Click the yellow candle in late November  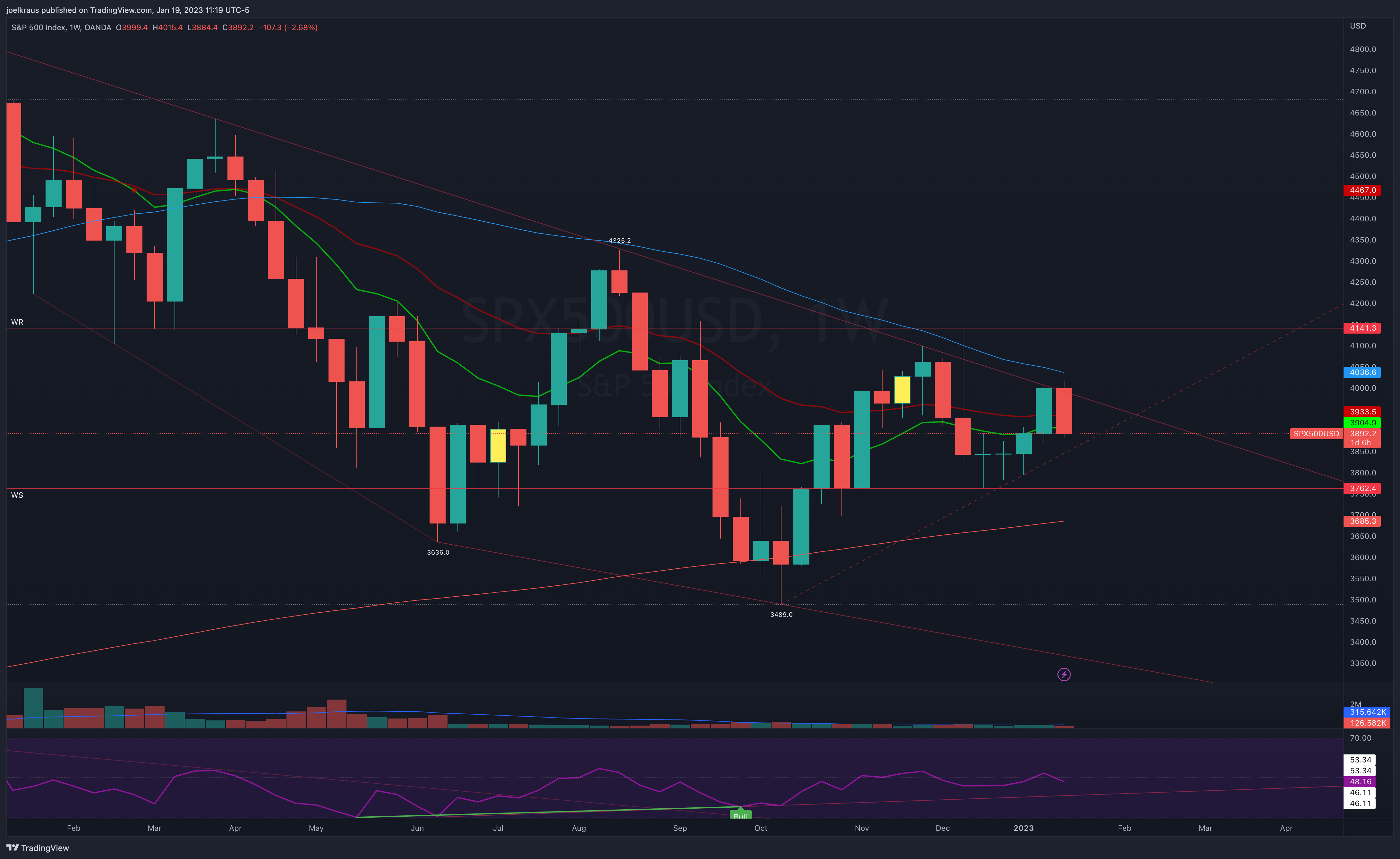coord(902,390)
